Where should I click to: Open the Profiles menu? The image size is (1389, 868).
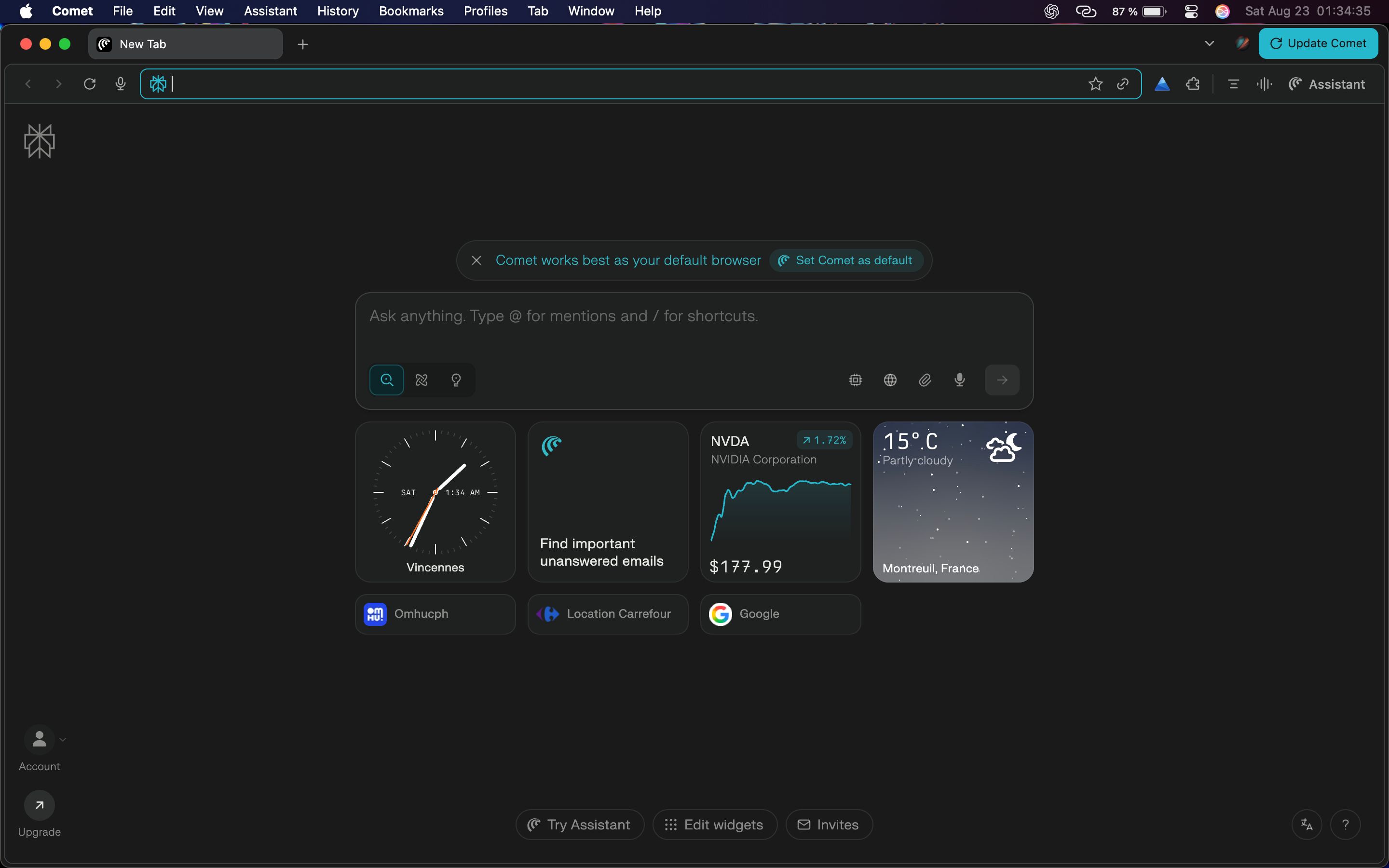486,11
